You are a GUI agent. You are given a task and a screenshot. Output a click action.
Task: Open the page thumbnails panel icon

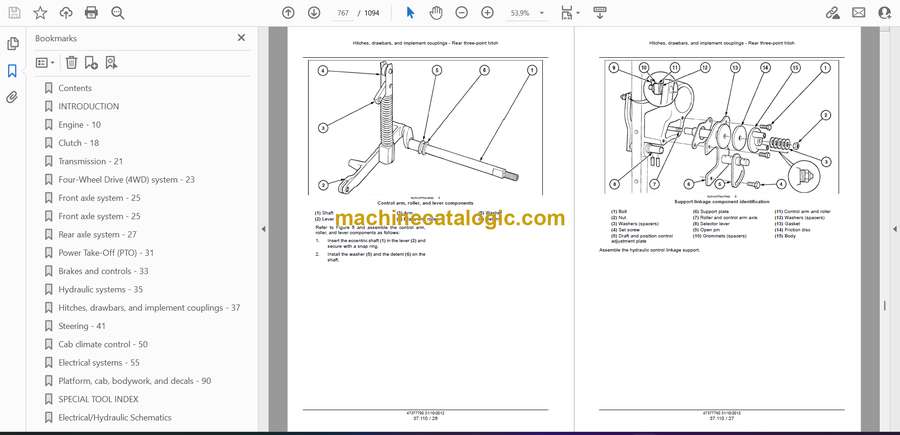[13, 44]
